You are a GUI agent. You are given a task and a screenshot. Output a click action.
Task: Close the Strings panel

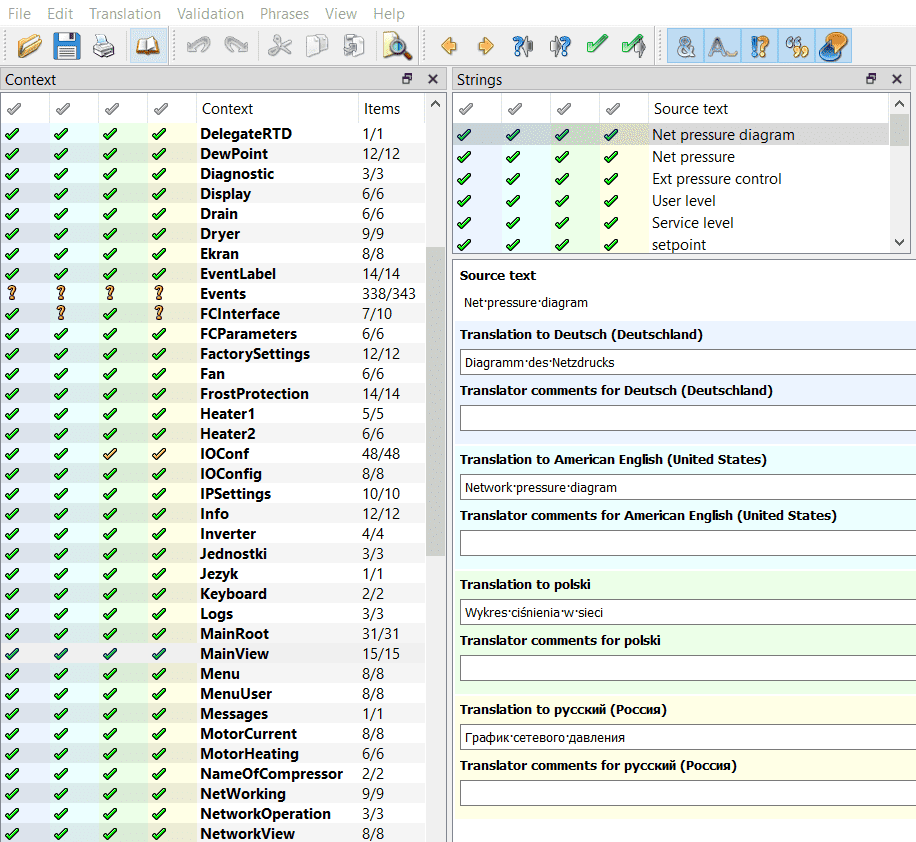pos(897,79)
